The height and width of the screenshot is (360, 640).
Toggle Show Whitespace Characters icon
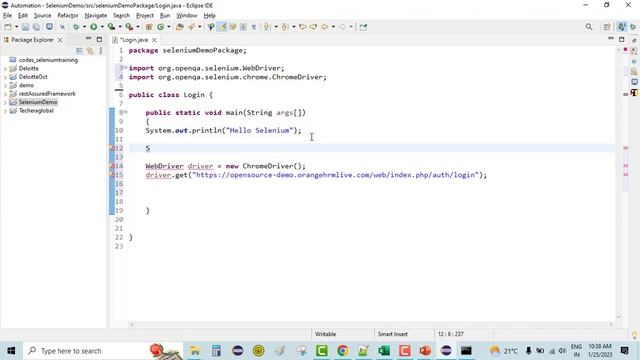tap(253, 27)
